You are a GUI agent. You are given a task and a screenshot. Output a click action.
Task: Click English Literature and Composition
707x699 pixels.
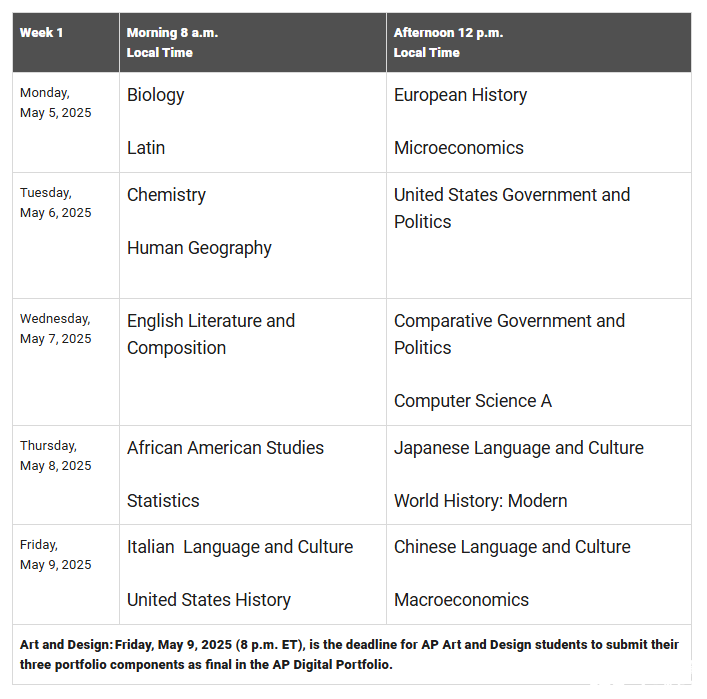pyautogui.click(x=211, y=334)
